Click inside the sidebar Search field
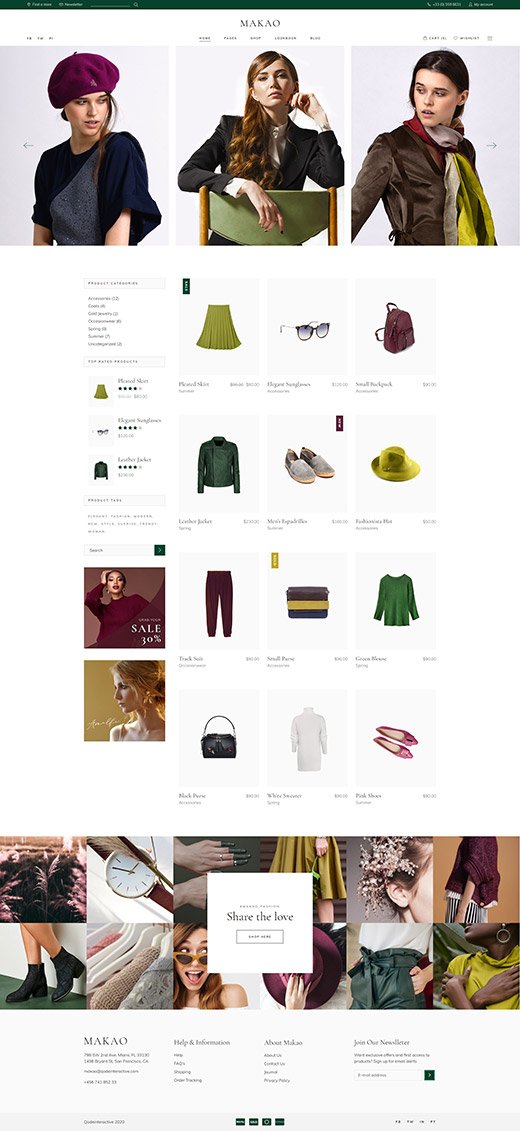The height and width of the screenshot is (1131, 520). pyautogui.click(x=119, y=550)
